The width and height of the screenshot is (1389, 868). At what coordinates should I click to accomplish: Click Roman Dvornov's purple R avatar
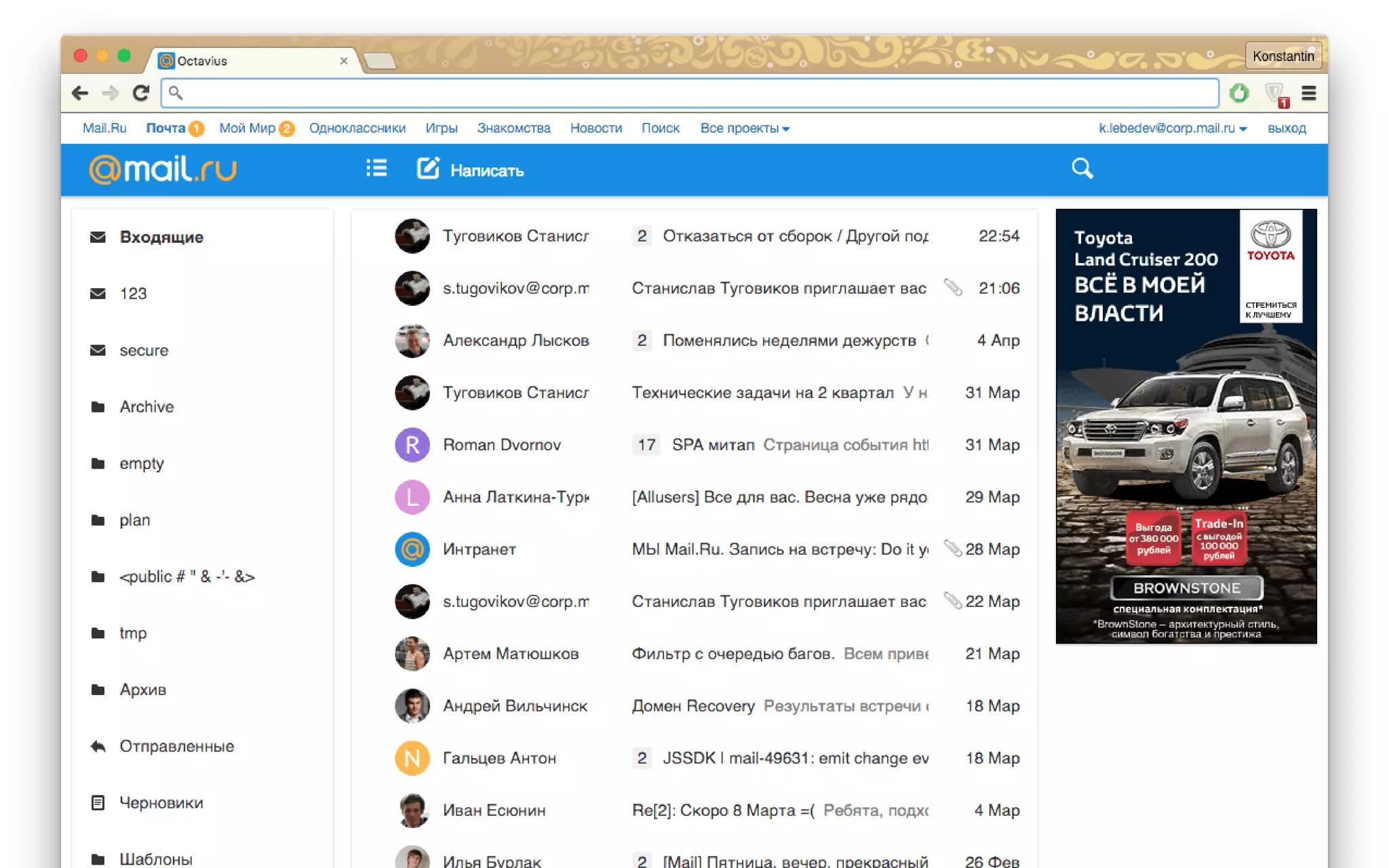click(412, 445)
